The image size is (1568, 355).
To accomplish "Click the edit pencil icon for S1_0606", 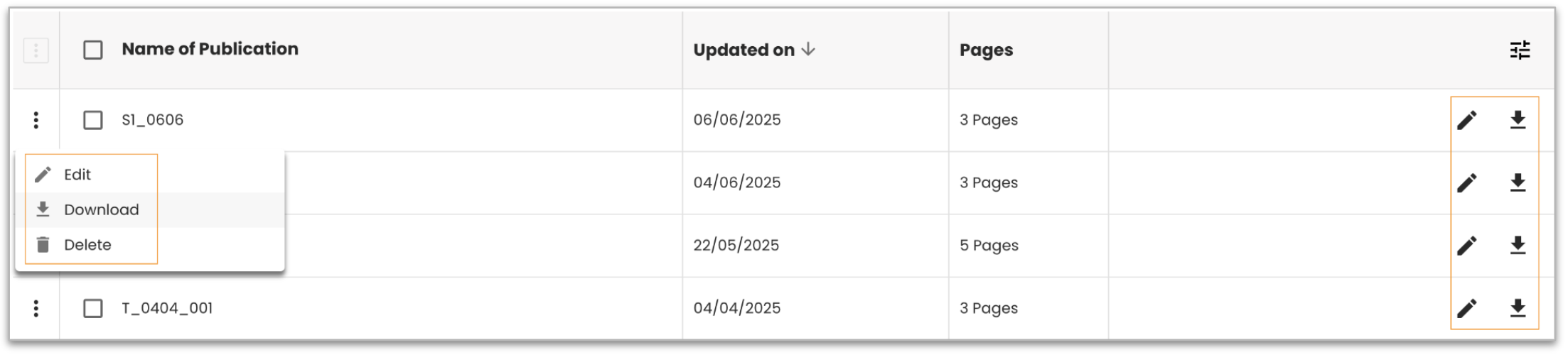I will coord(1466,120).
